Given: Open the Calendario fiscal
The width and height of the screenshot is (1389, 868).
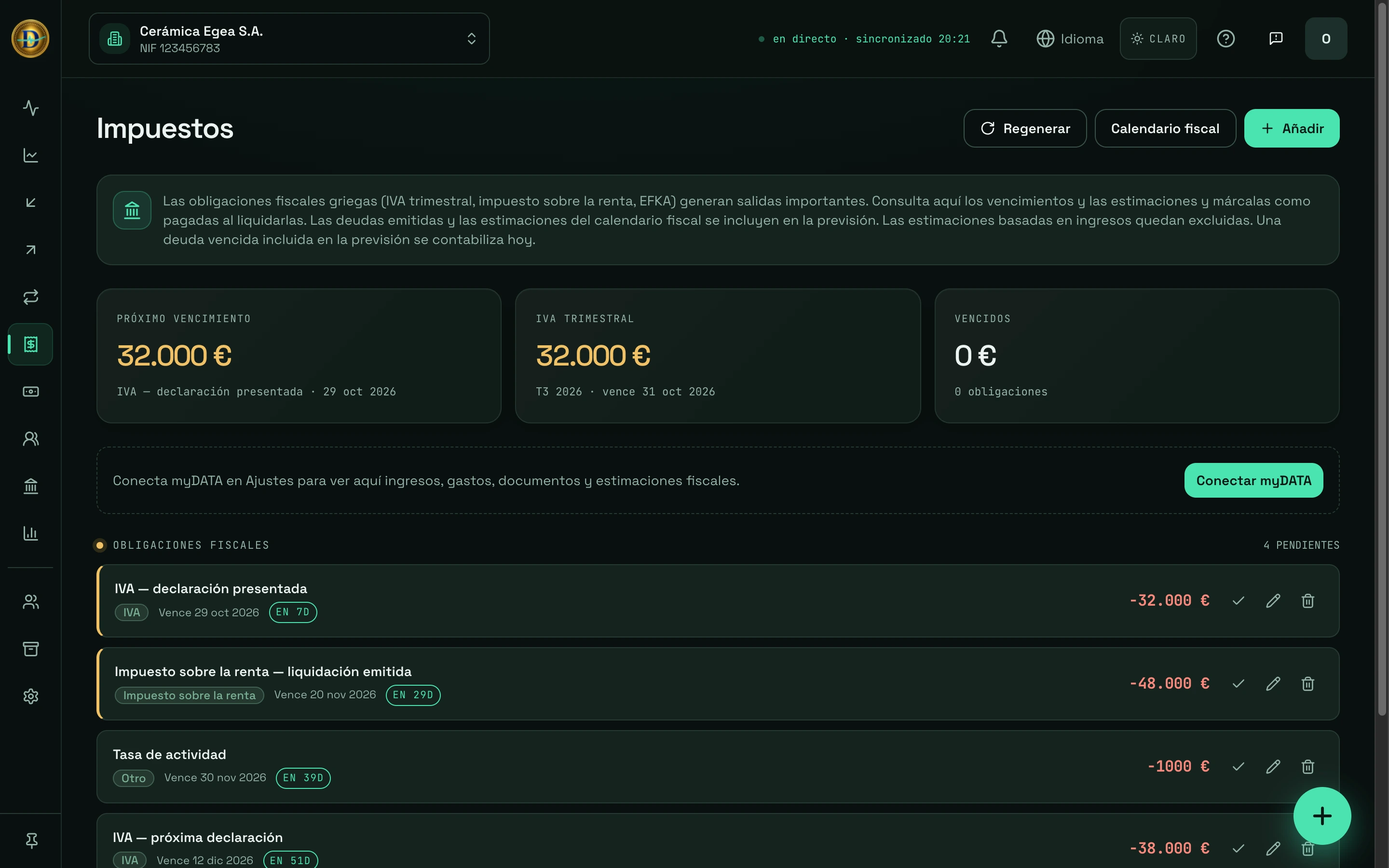Looking at the screenshot, I should (1165, 128).
